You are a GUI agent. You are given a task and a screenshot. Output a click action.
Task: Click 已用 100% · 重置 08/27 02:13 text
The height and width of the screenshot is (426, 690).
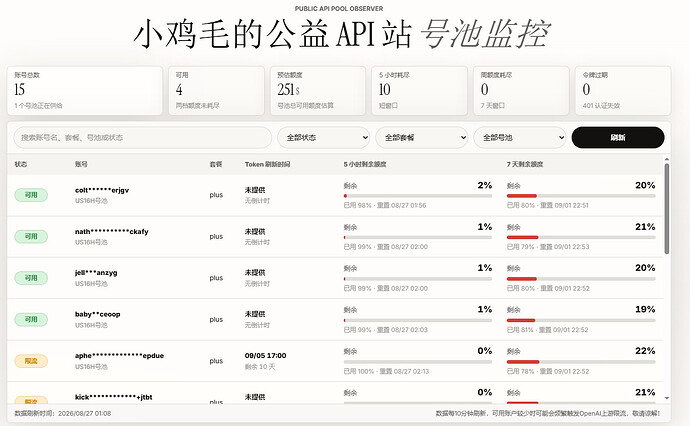pos(386,371)
